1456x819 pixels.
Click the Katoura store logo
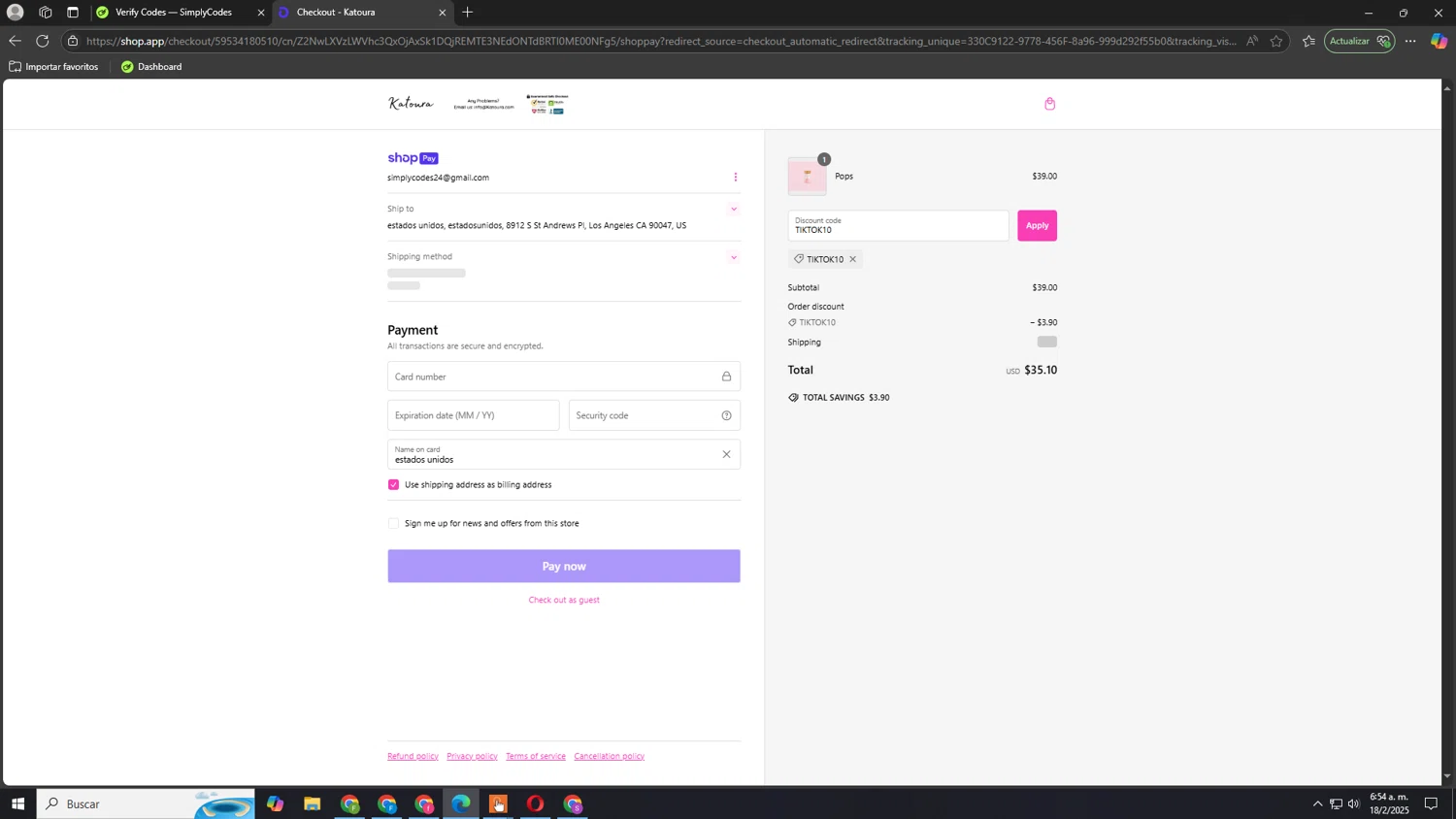(x=411, y=104)
